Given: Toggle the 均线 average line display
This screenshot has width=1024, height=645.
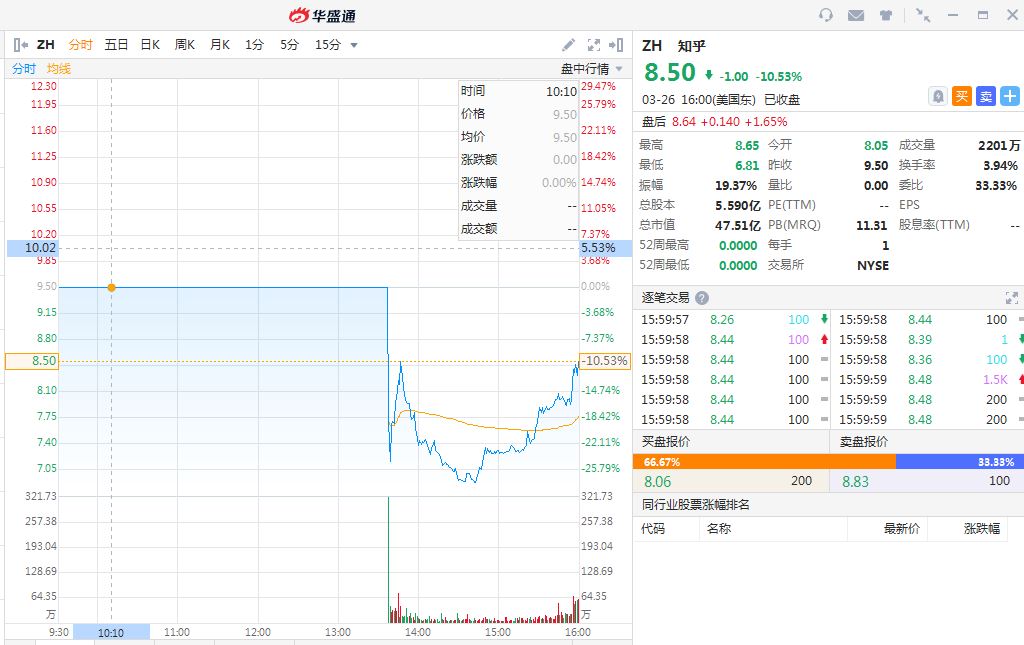Looking at the screenshot, I should tap(59, 69).
